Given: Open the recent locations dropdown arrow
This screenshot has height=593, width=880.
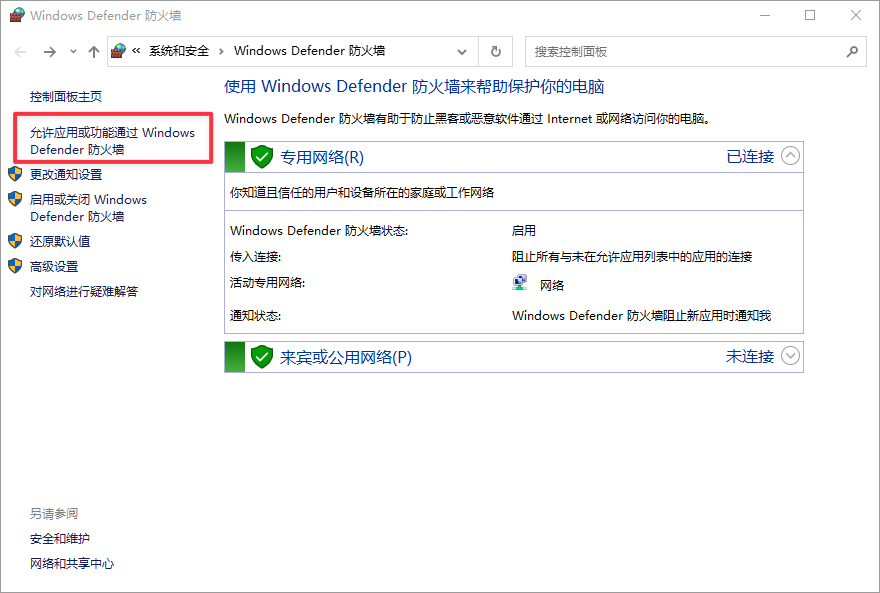Looking at the screenshot, I should click(73, 52).
